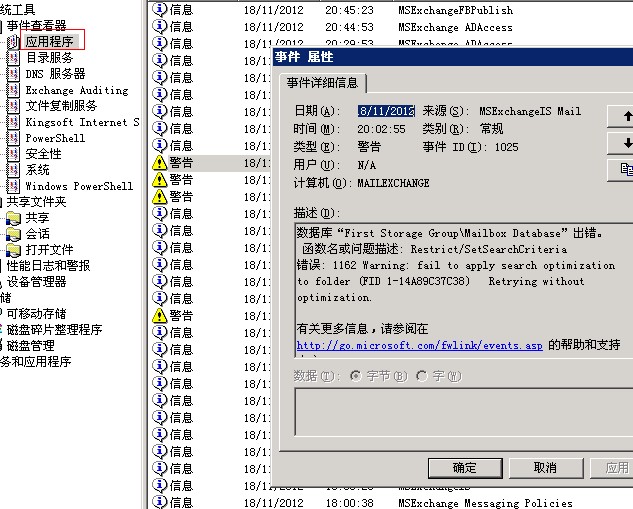Image resolution: width=633 pixels, height=509 pixels.
Task: Click the 取消 button
Action: coord(545,468)
